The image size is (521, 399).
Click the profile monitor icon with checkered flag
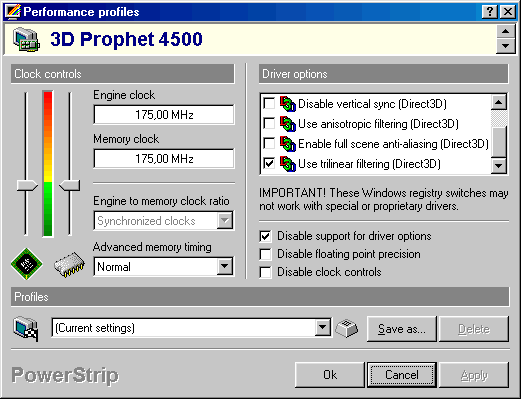tap(26, 329)
